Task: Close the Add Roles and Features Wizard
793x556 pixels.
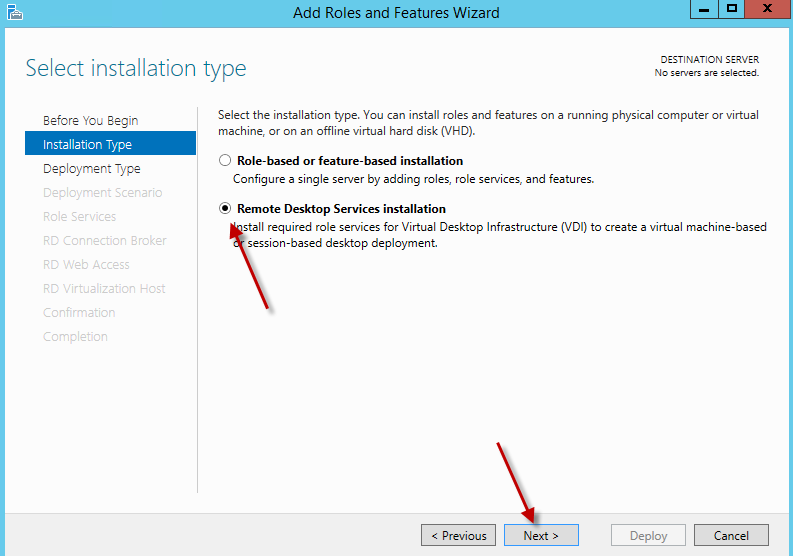Action: point(766,9)
